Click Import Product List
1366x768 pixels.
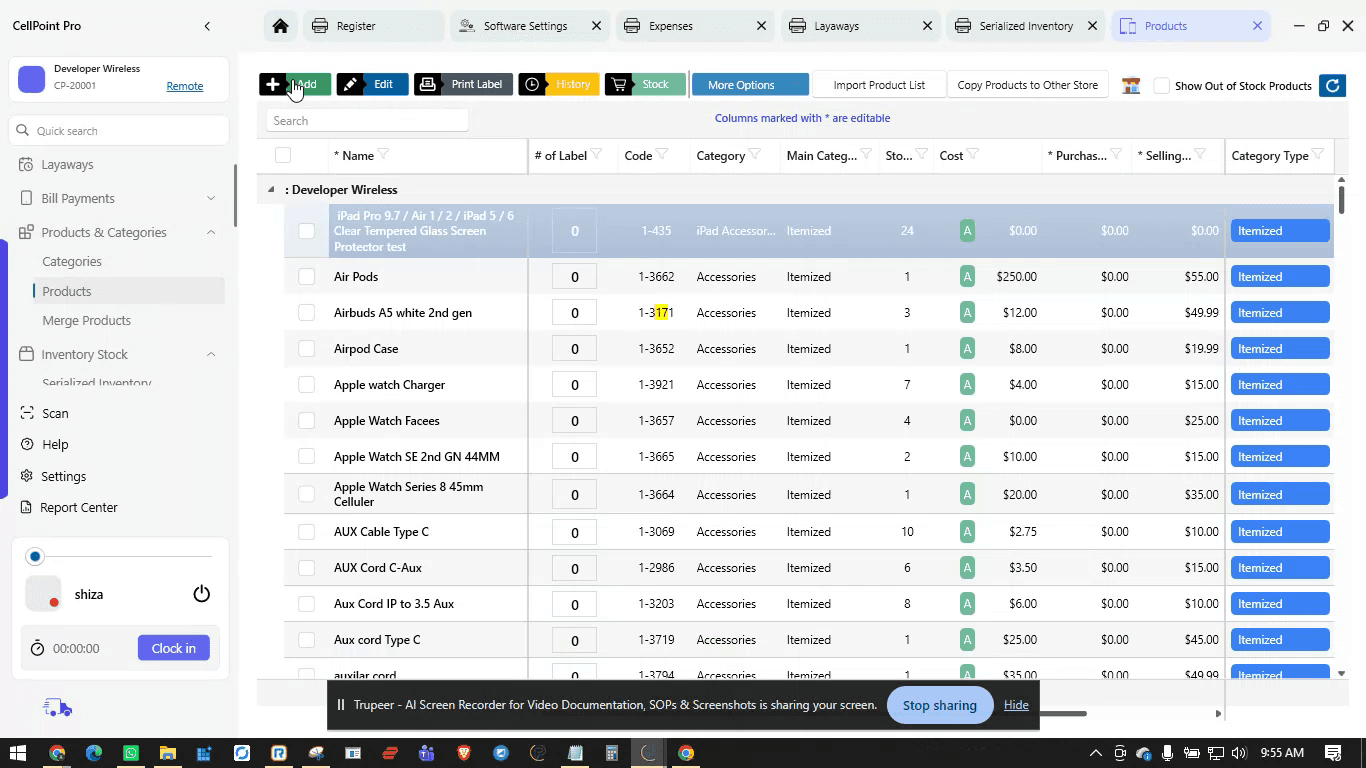pos(879,85)
